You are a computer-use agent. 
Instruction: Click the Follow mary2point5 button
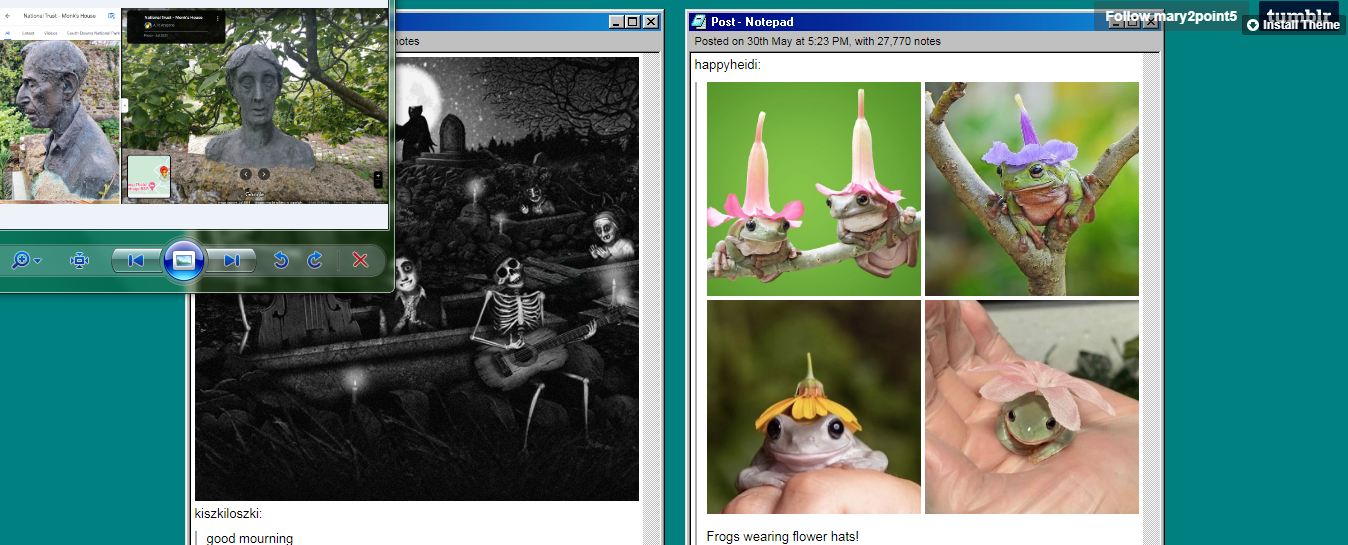(1171, 16)
